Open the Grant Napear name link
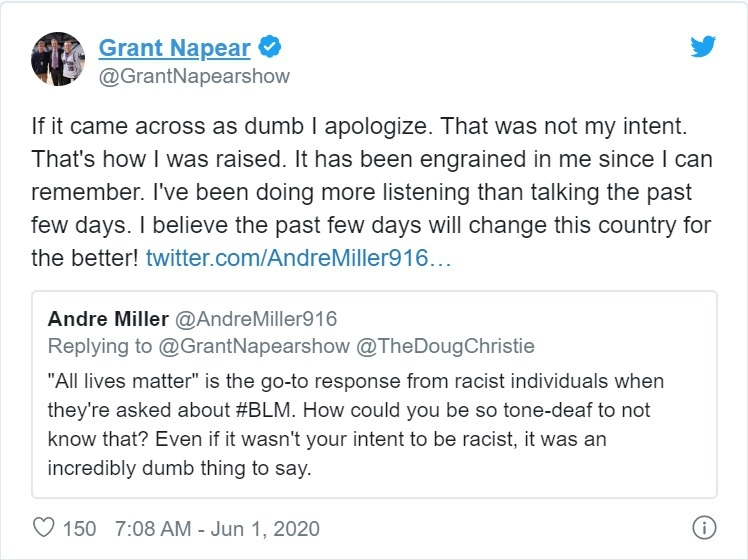 (174, 46)
